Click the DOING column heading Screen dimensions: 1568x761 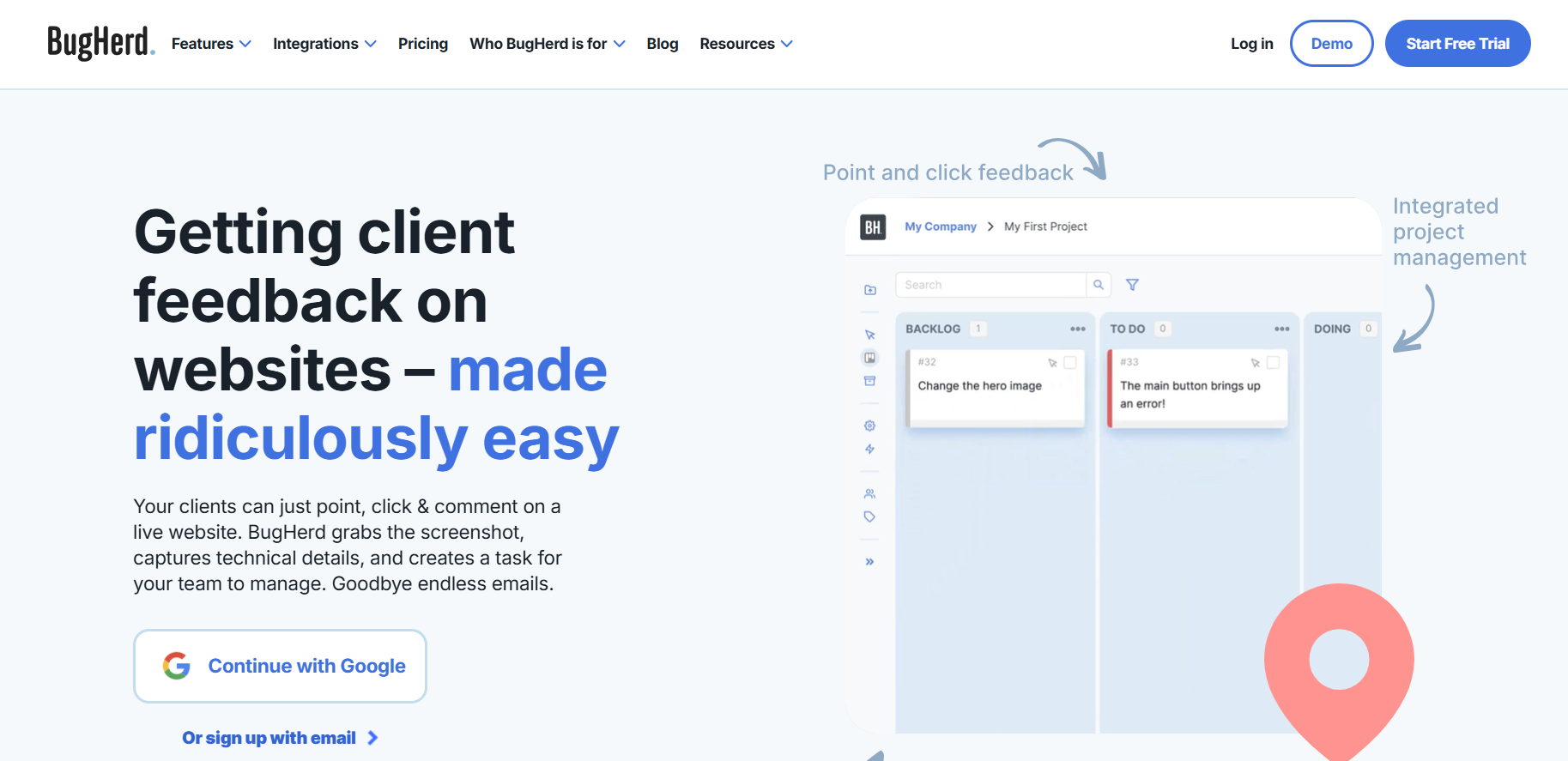coord(1332,329)
